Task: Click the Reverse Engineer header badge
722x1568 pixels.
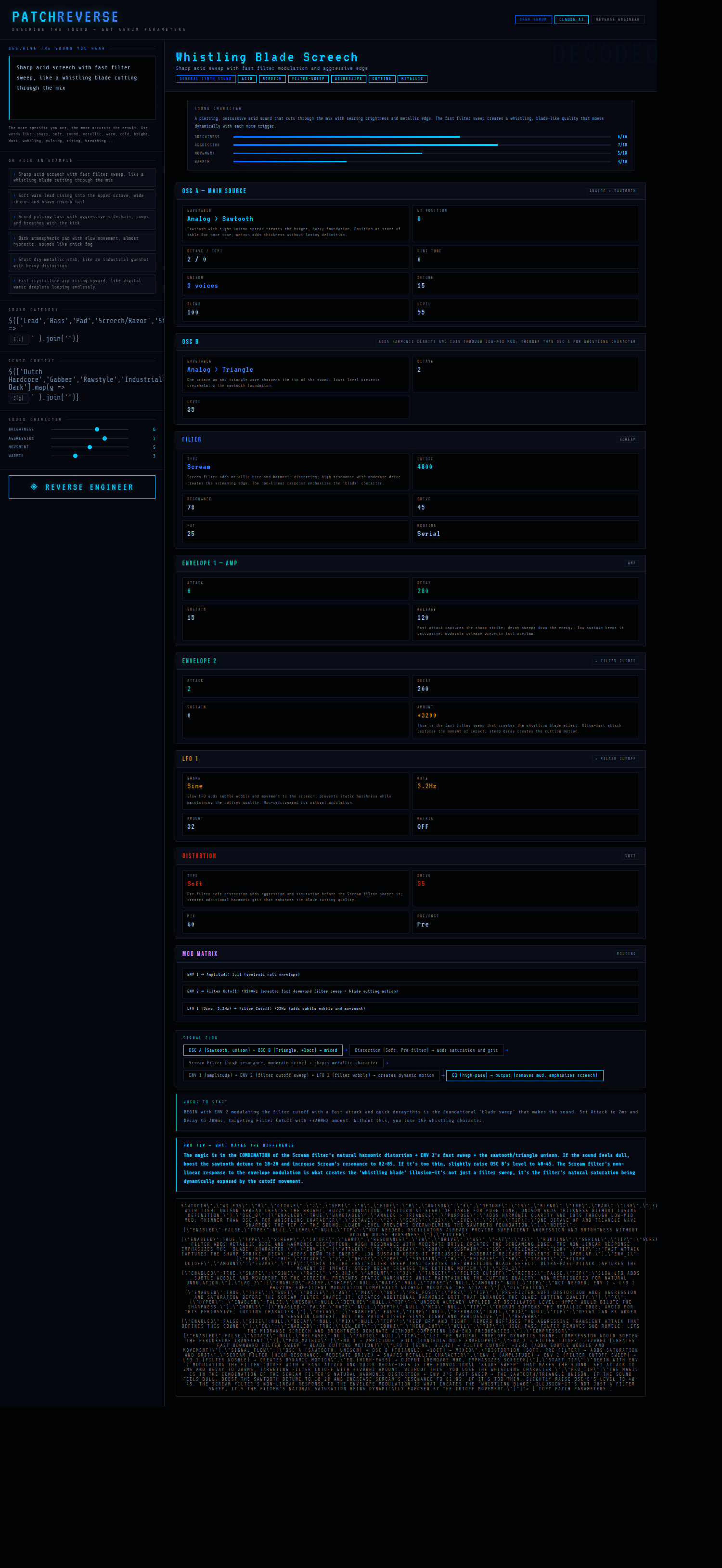Action: (x=618, y=19)
